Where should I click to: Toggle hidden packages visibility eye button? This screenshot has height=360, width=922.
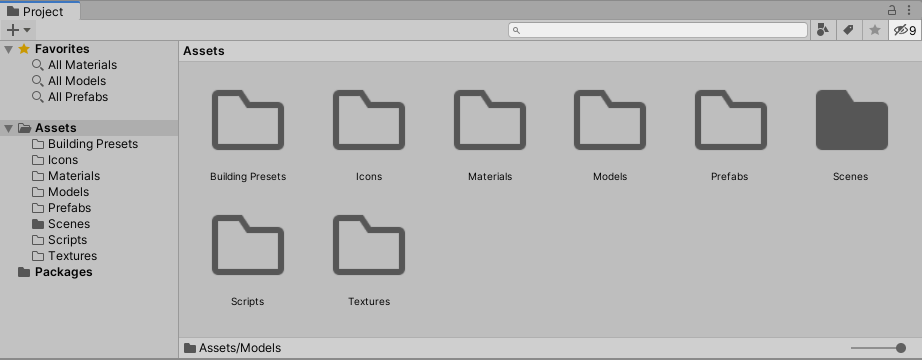click(x=905, y=30)
